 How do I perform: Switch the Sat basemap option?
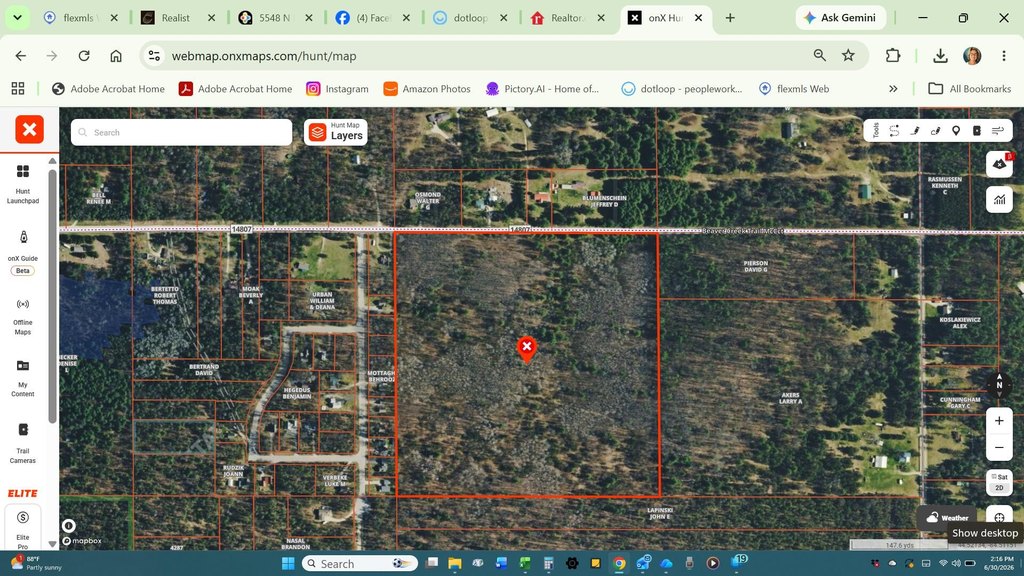click(x=999, y=477)
